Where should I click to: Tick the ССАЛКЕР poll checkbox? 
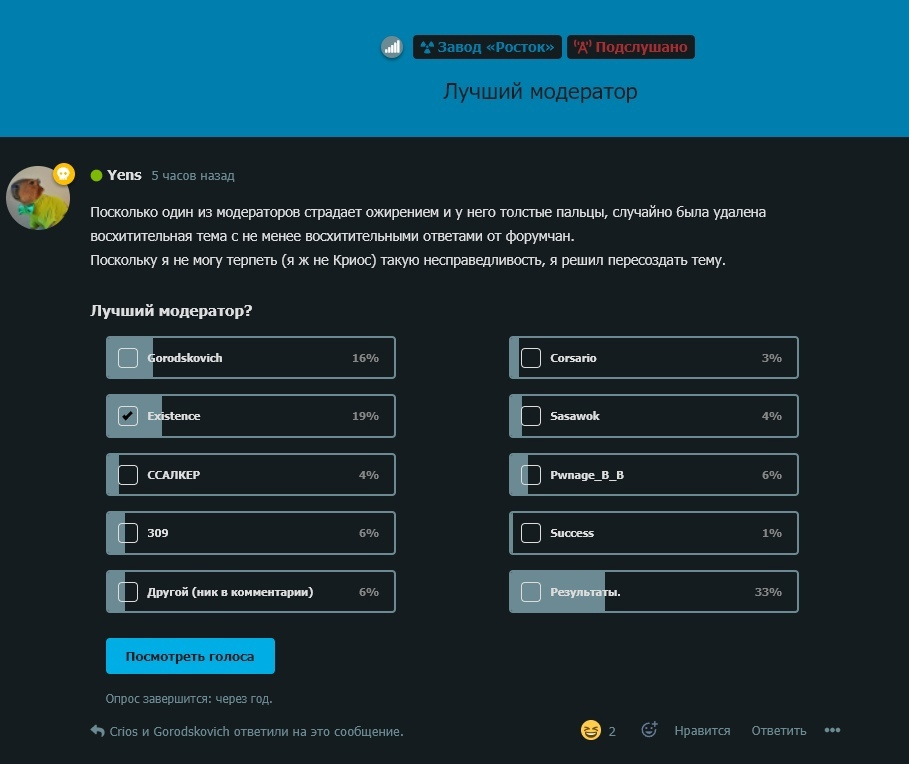point(128,475)
